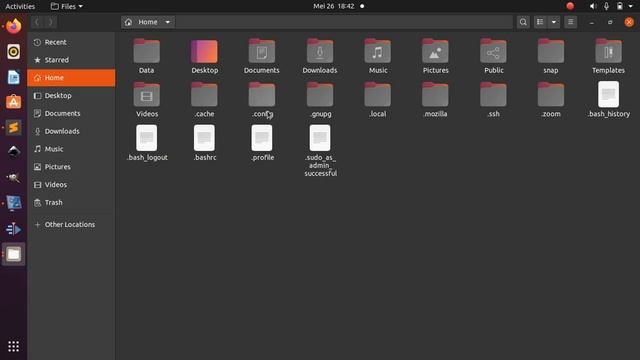This screenshot has width=640, height=360.
Task: Open Desktop in the sidebar
Action: coord(71,96)
